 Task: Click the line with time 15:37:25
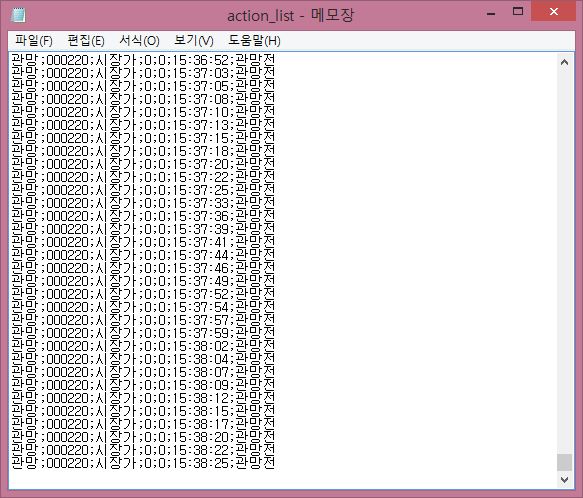tap(143, 190)
